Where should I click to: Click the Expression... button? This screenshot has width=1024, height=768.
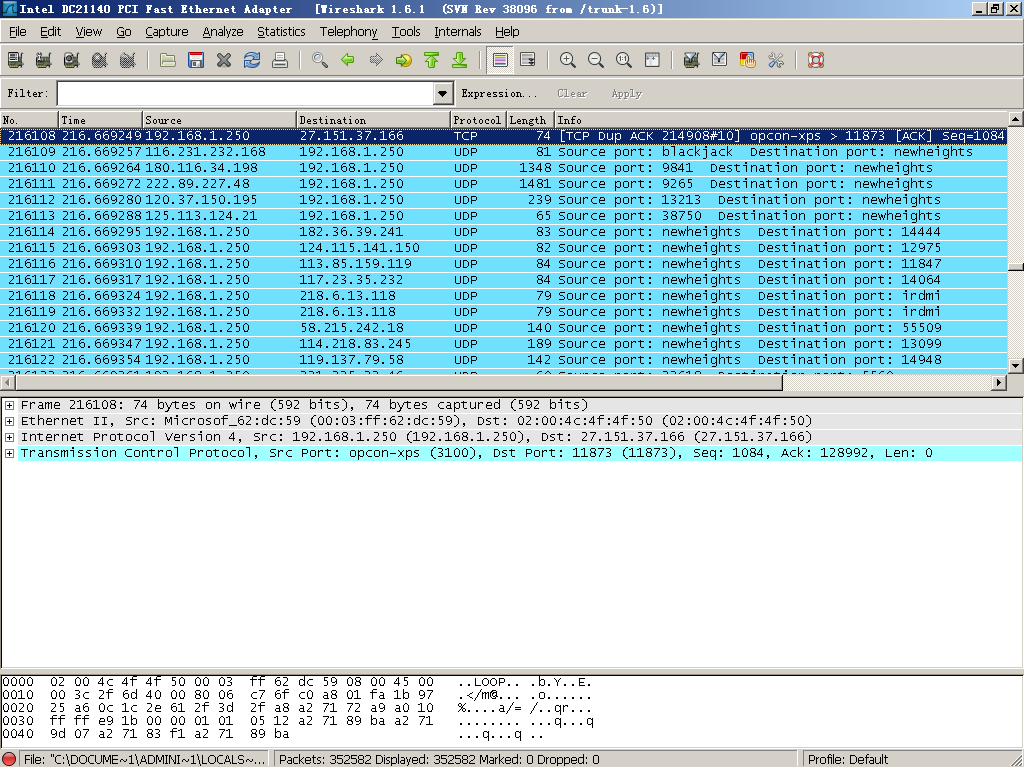click(x=499, y=93)
